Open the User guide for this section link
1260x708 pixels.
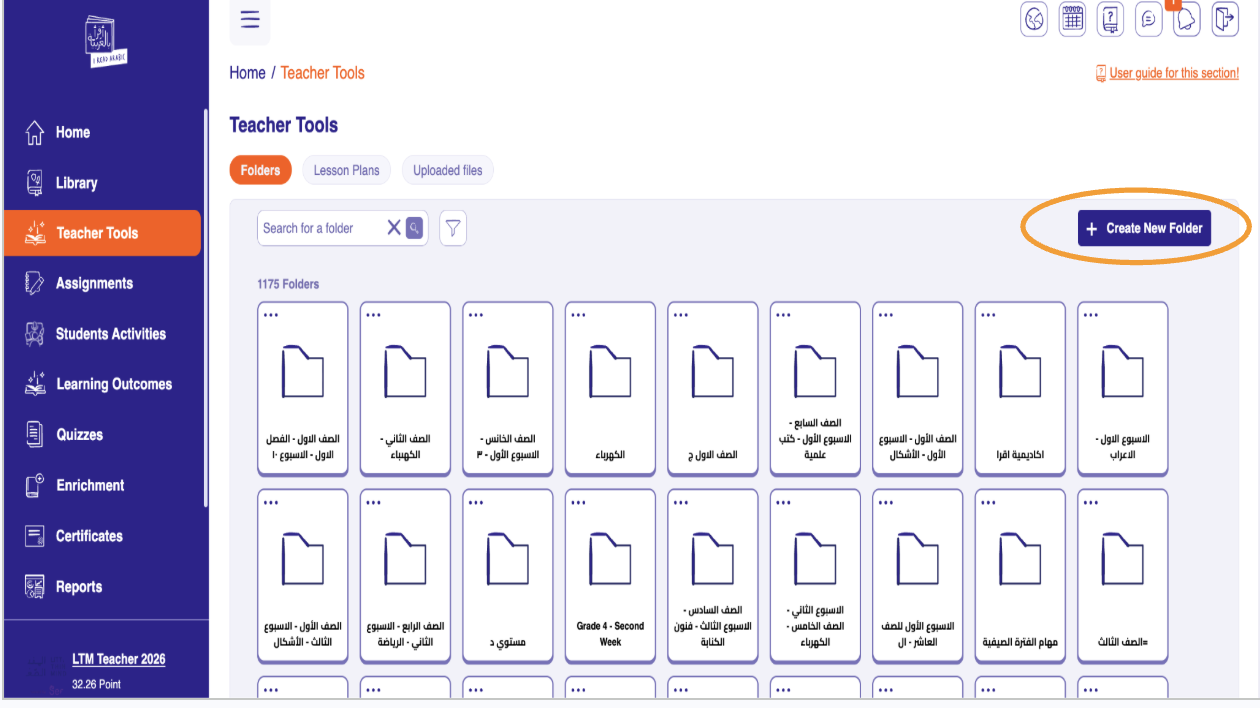pyautogui.click(x=1173, y=73)
